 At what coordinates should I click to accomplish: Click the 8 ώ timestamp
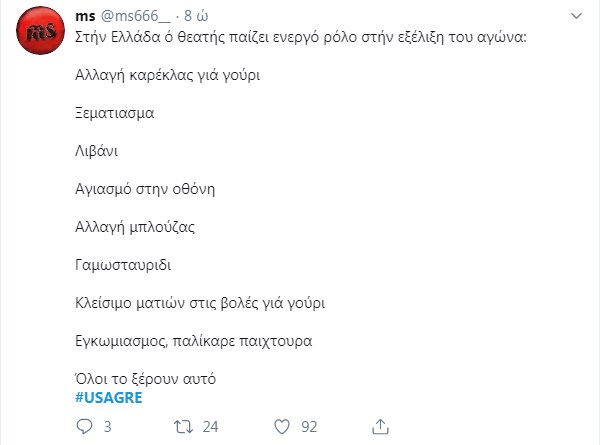tap(196, 16)
